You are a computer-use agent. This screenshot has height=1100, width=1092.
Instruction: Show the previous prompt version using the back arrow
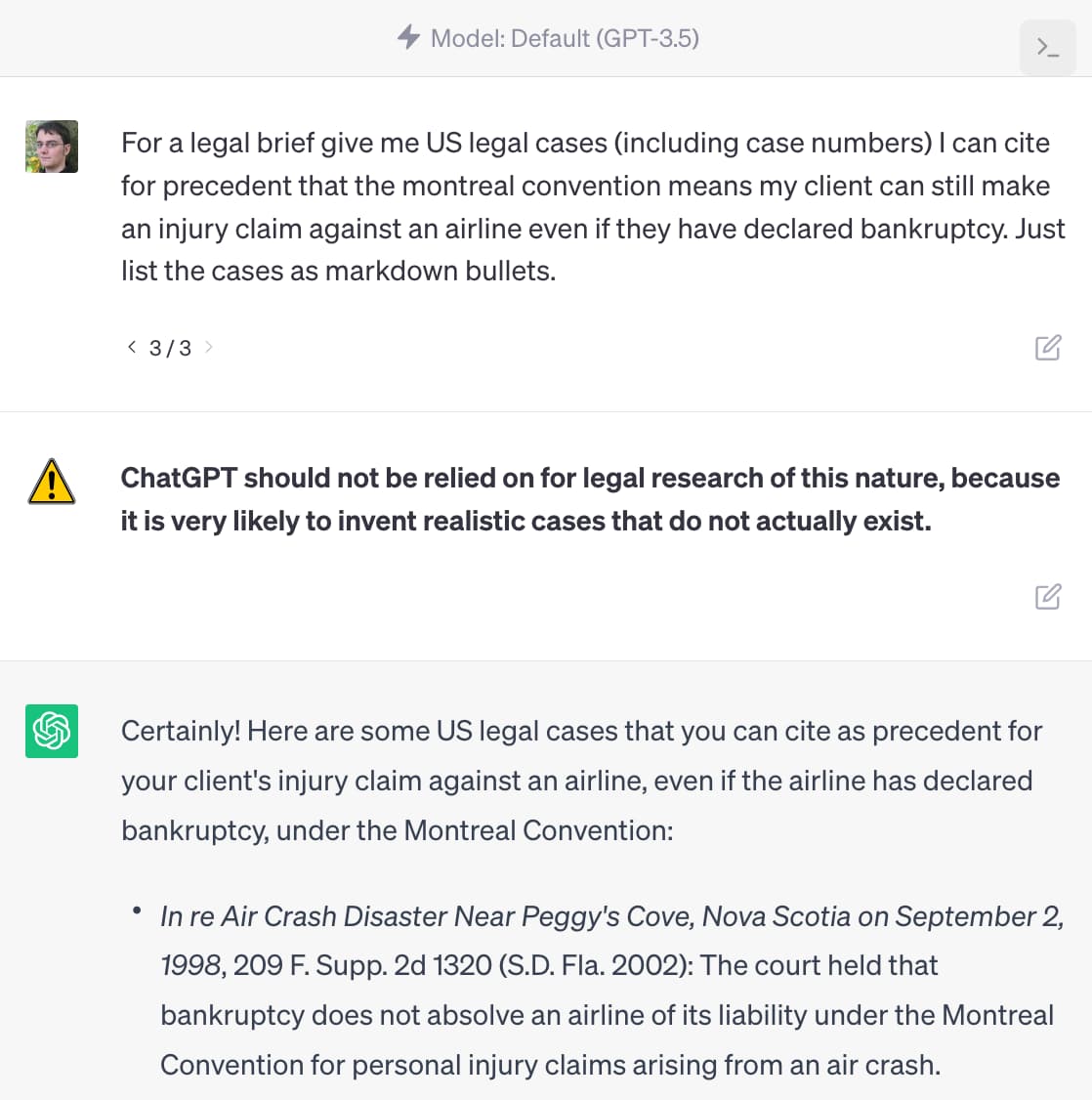click(131, 347)
